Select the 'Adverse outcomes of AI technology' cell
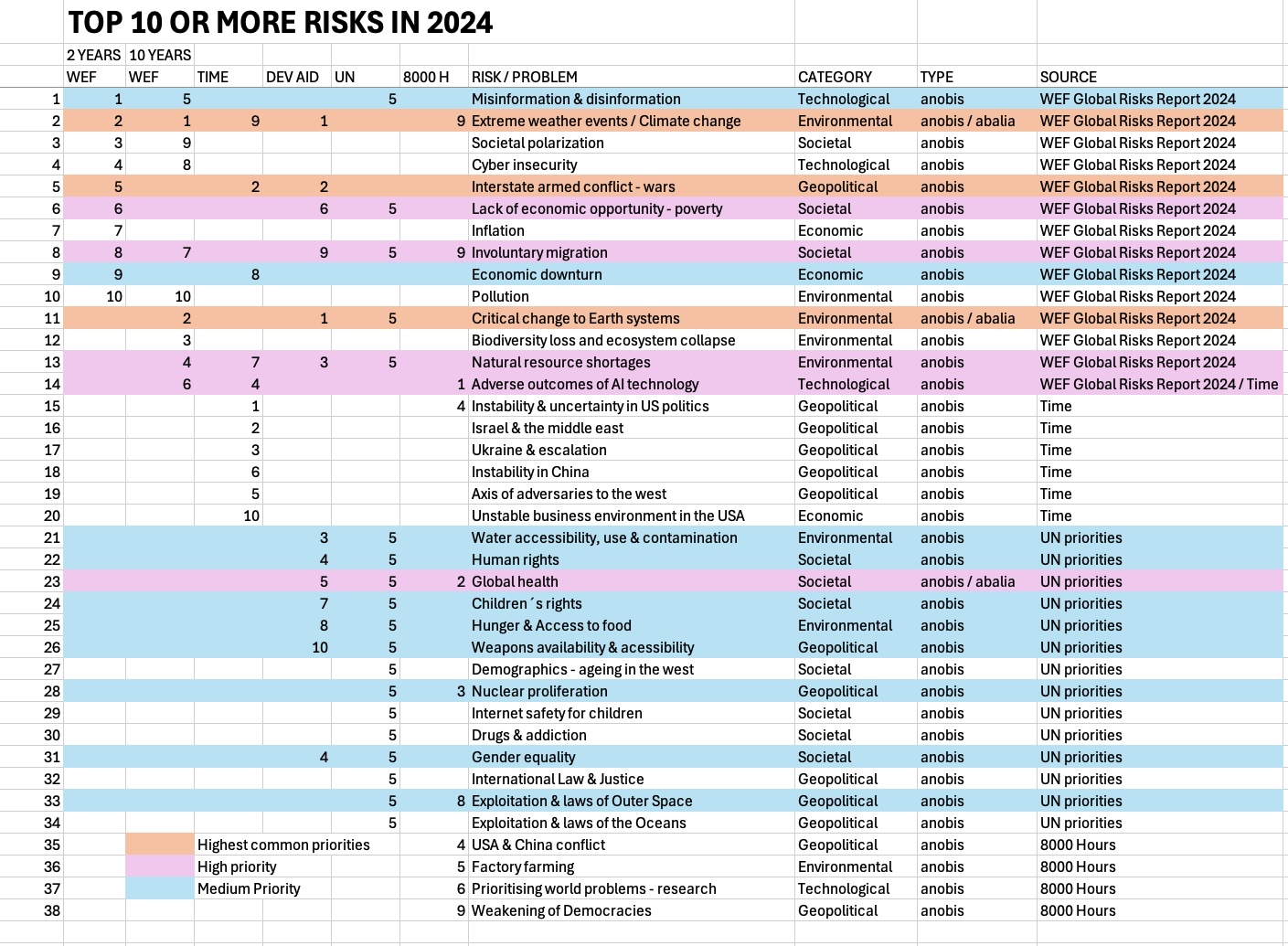This screenshot has width=1288, height=946. click(x=585, y=384)
